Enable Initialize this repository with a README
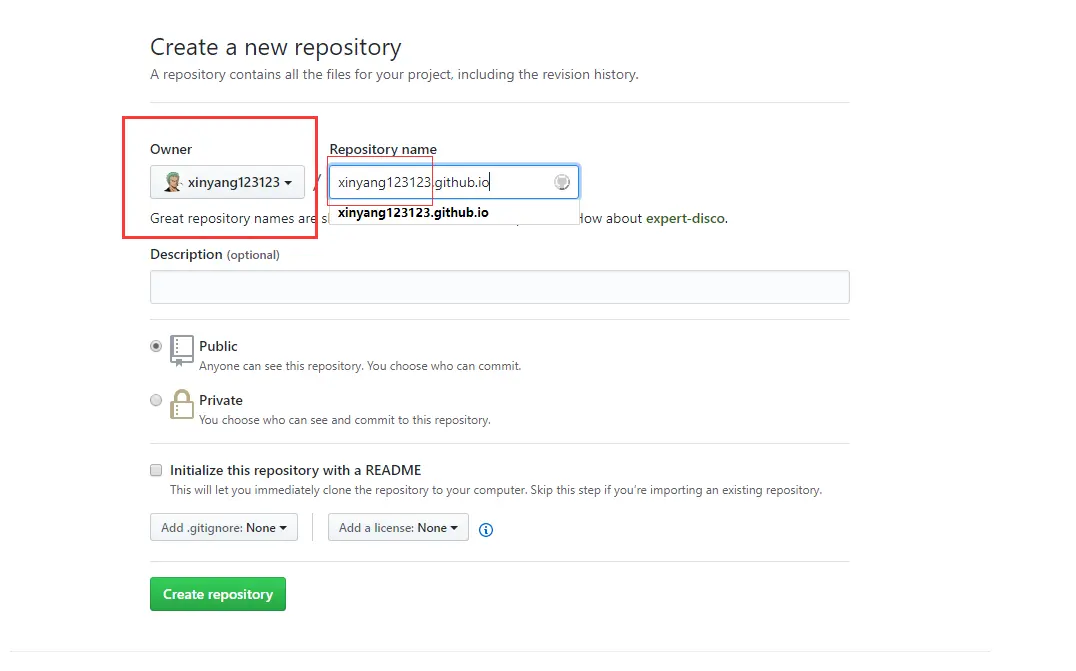 click(x=156, y=470)
